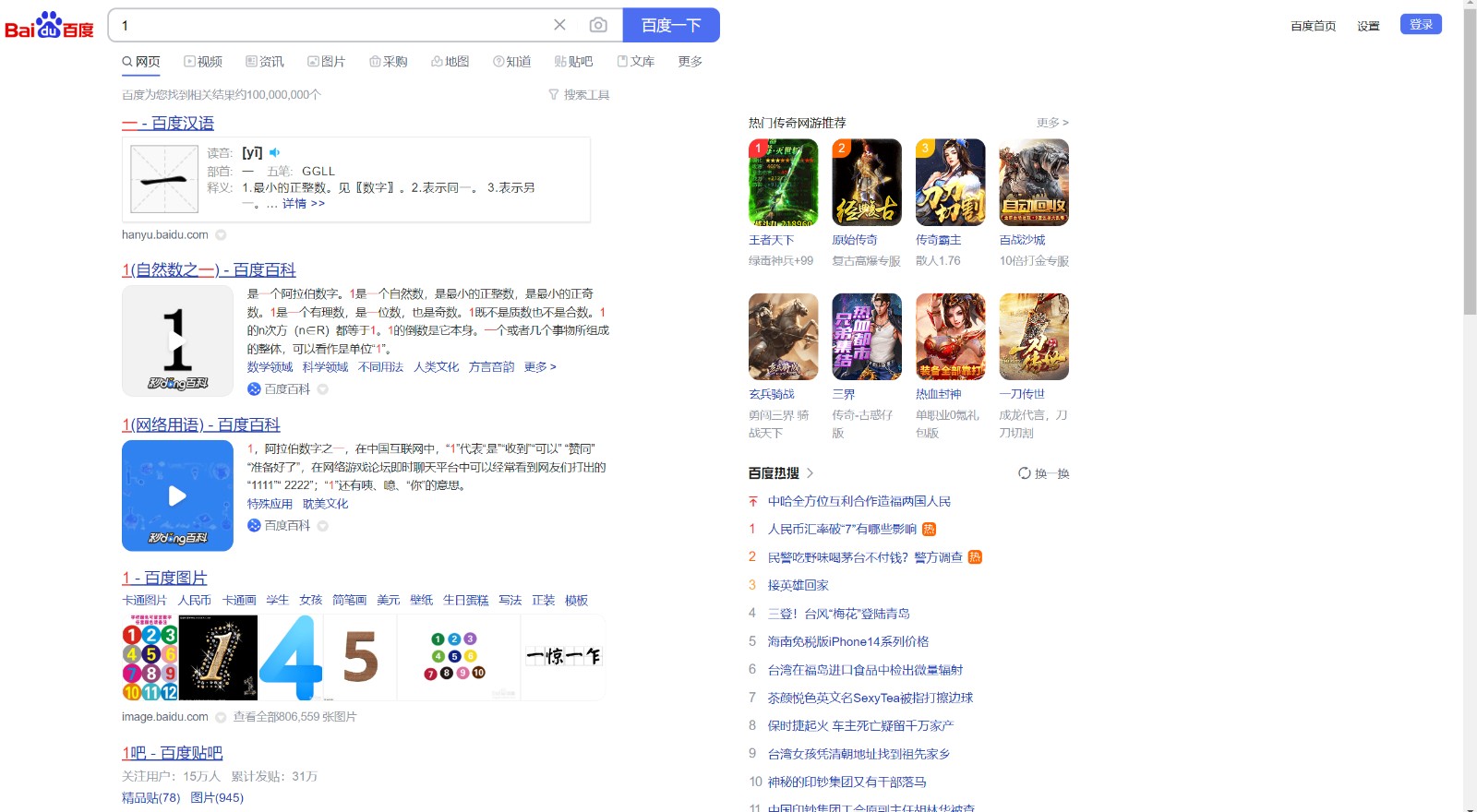Image resolution: width=1477 pixels, height=812 pixels.
Task: Open 王者天下 game icon
Action: pos(783,183)
